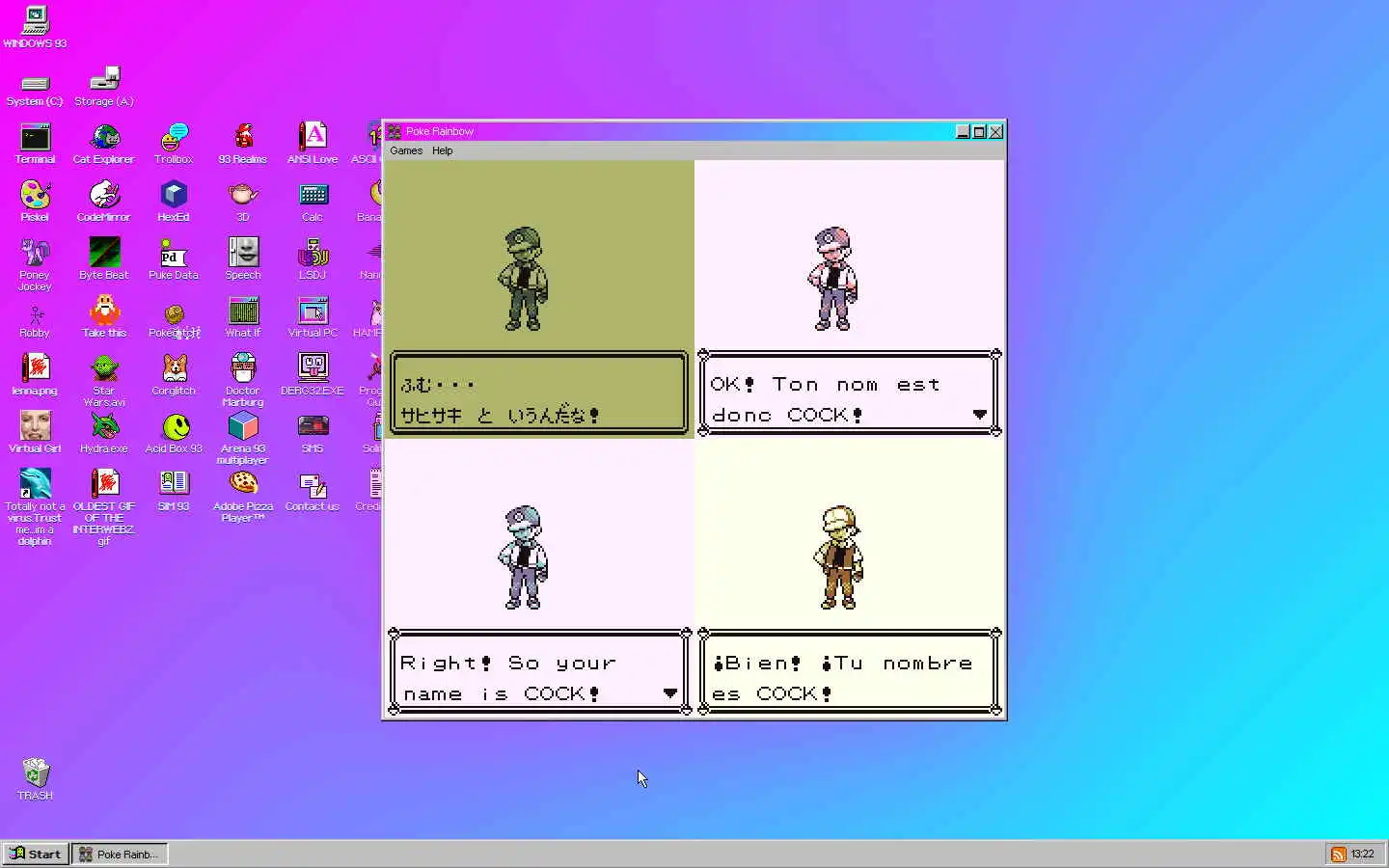Image resolution: width=1389 pixels, height=868 pixels.
Task: Open the 93 Realms icon
Action: (243, 144)
